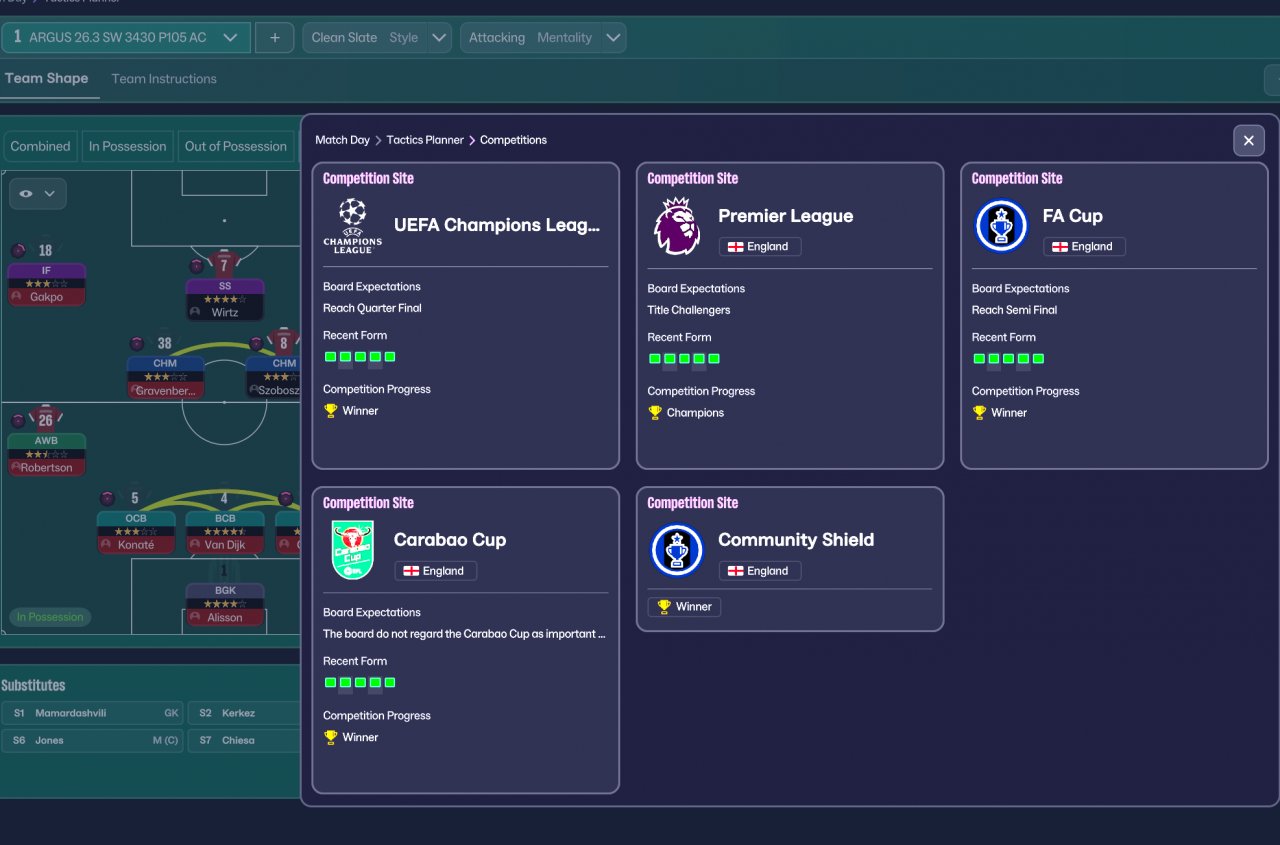Click the FA Cup Recent Form squares

click(1008, 359)
